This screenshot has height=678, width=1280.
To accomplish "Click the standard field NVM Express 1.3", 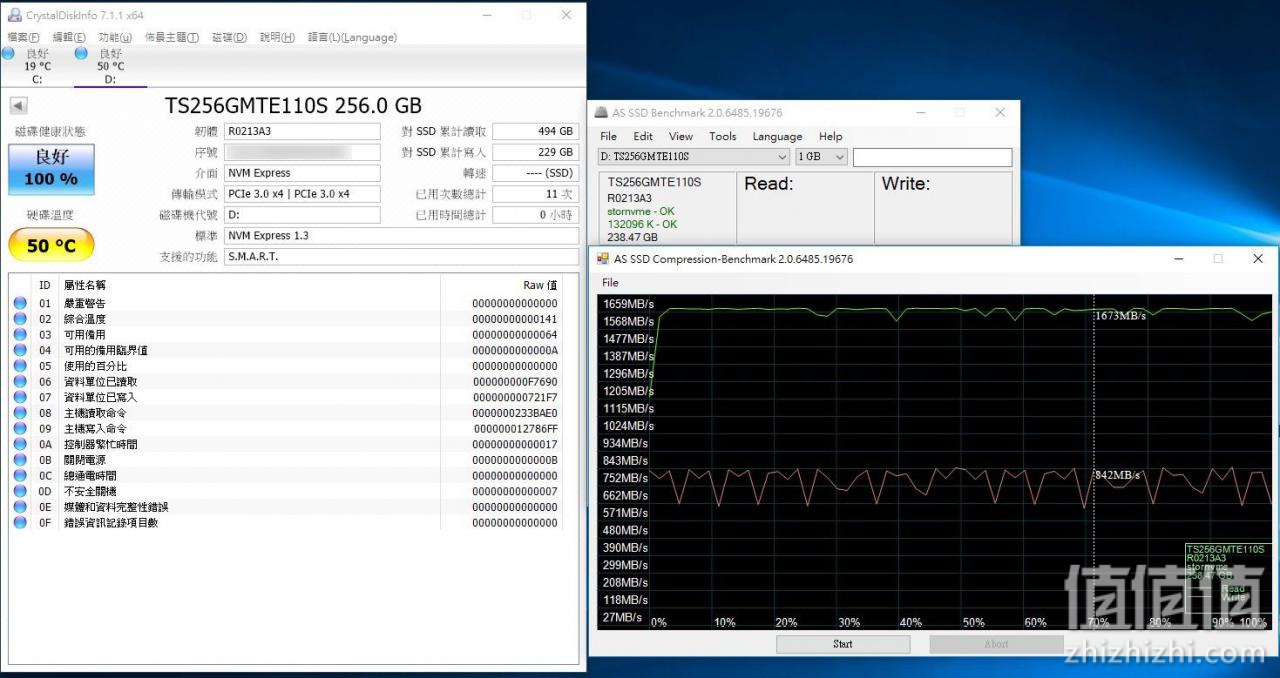I will [x=402, y=236].
